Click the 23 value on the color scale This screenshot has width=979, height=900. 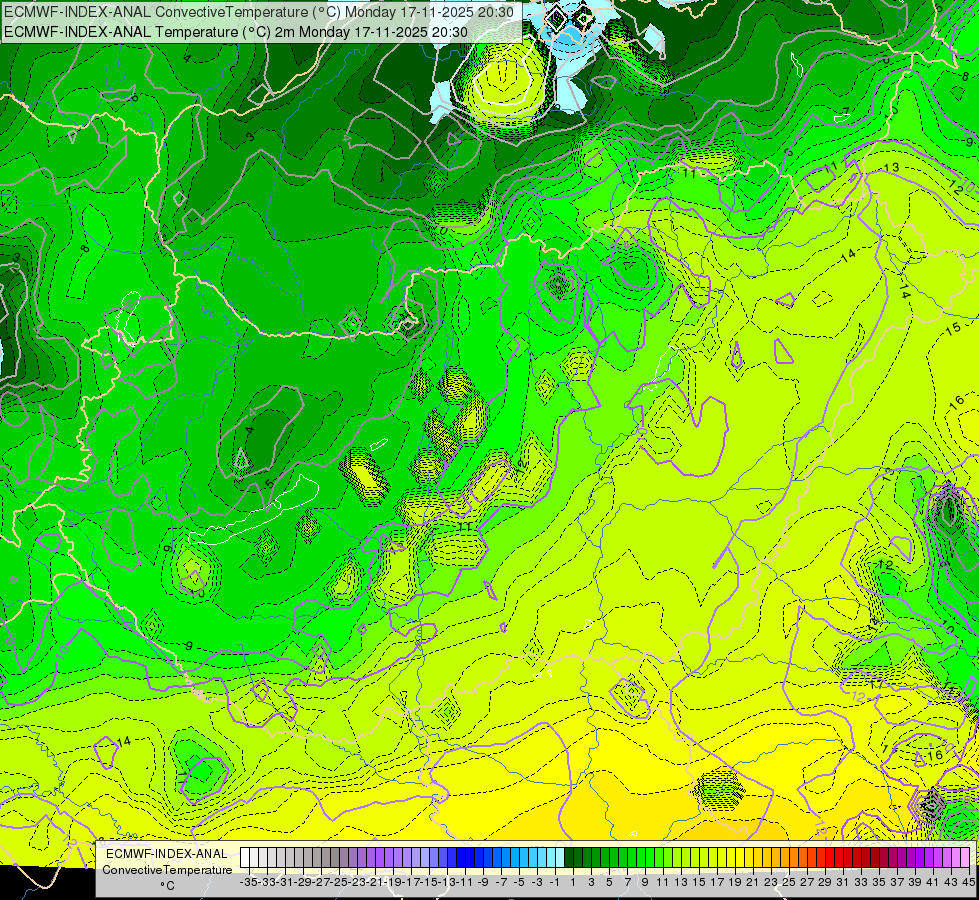pyautogui.click(x=772, y=883)
